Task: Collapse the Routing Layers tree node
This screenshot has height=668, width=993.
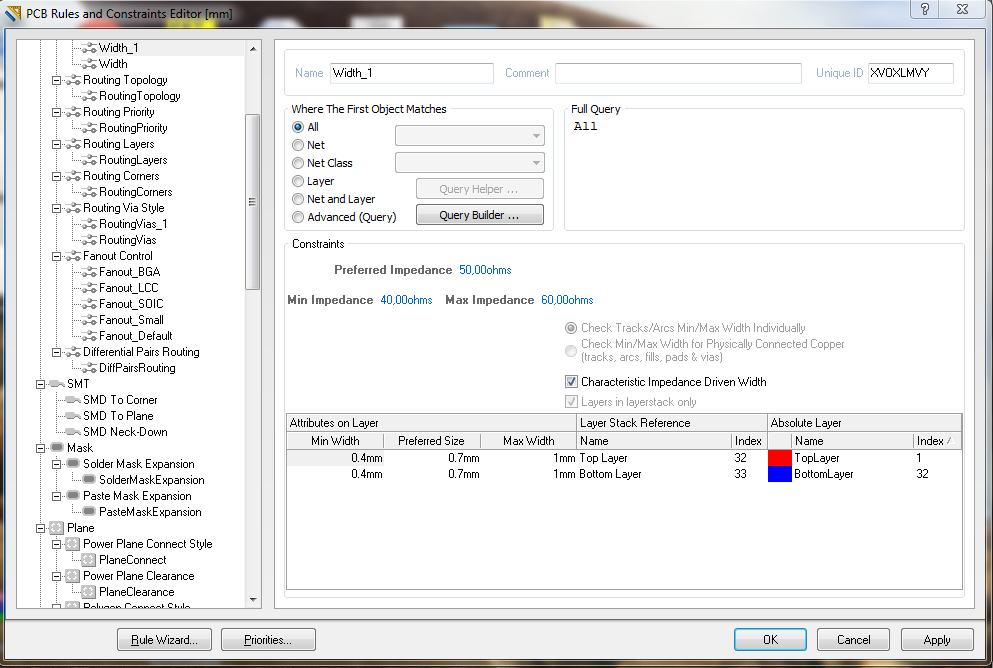Action: 56,144
